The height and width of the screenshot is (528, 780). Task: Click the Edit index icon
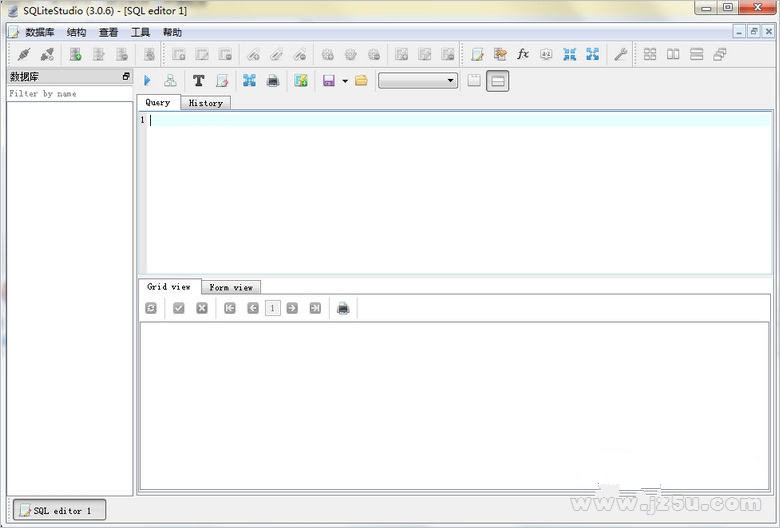[x=277, y=54]
